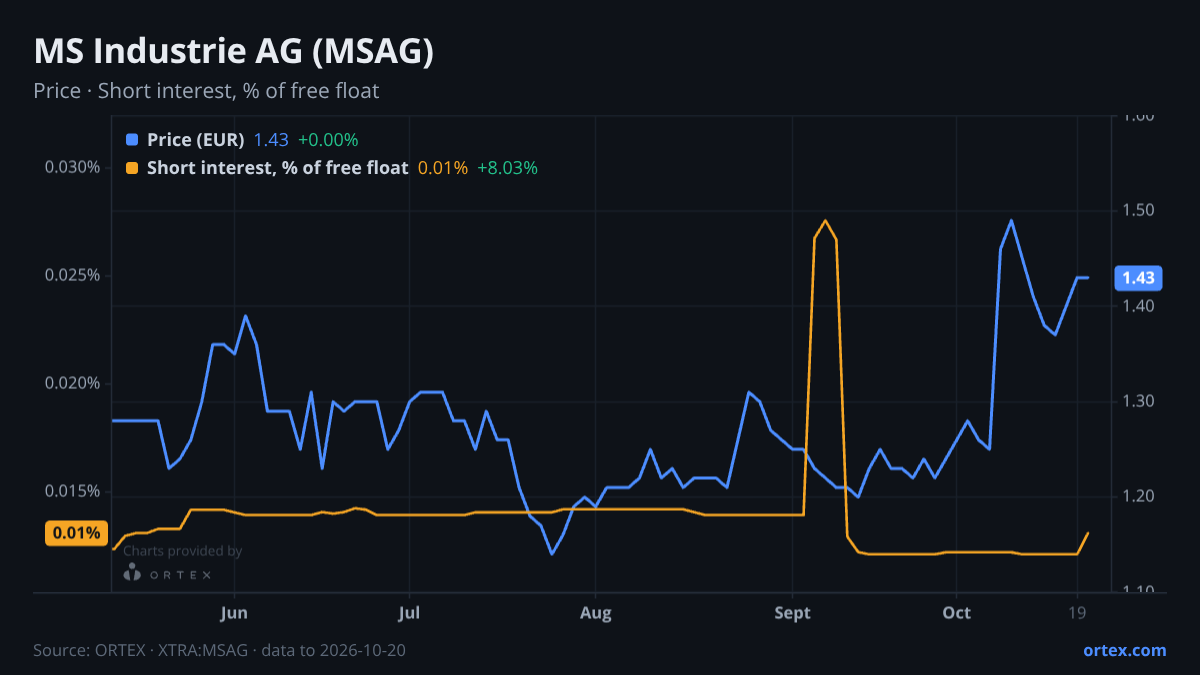Click the 1.50 right axis label
The width and height of the screenshot is (1200, 675).
(1139, 211)
